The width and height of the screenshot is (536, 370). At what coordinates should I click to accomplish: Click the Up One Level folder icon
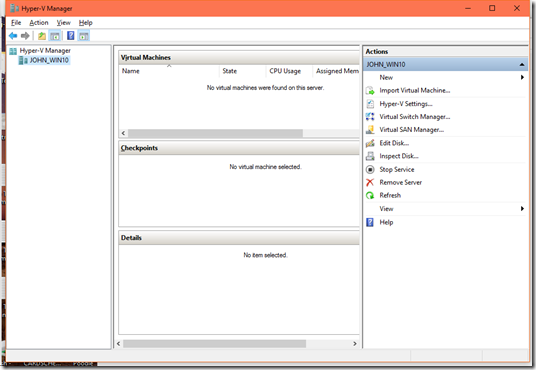tap(42, 36)
